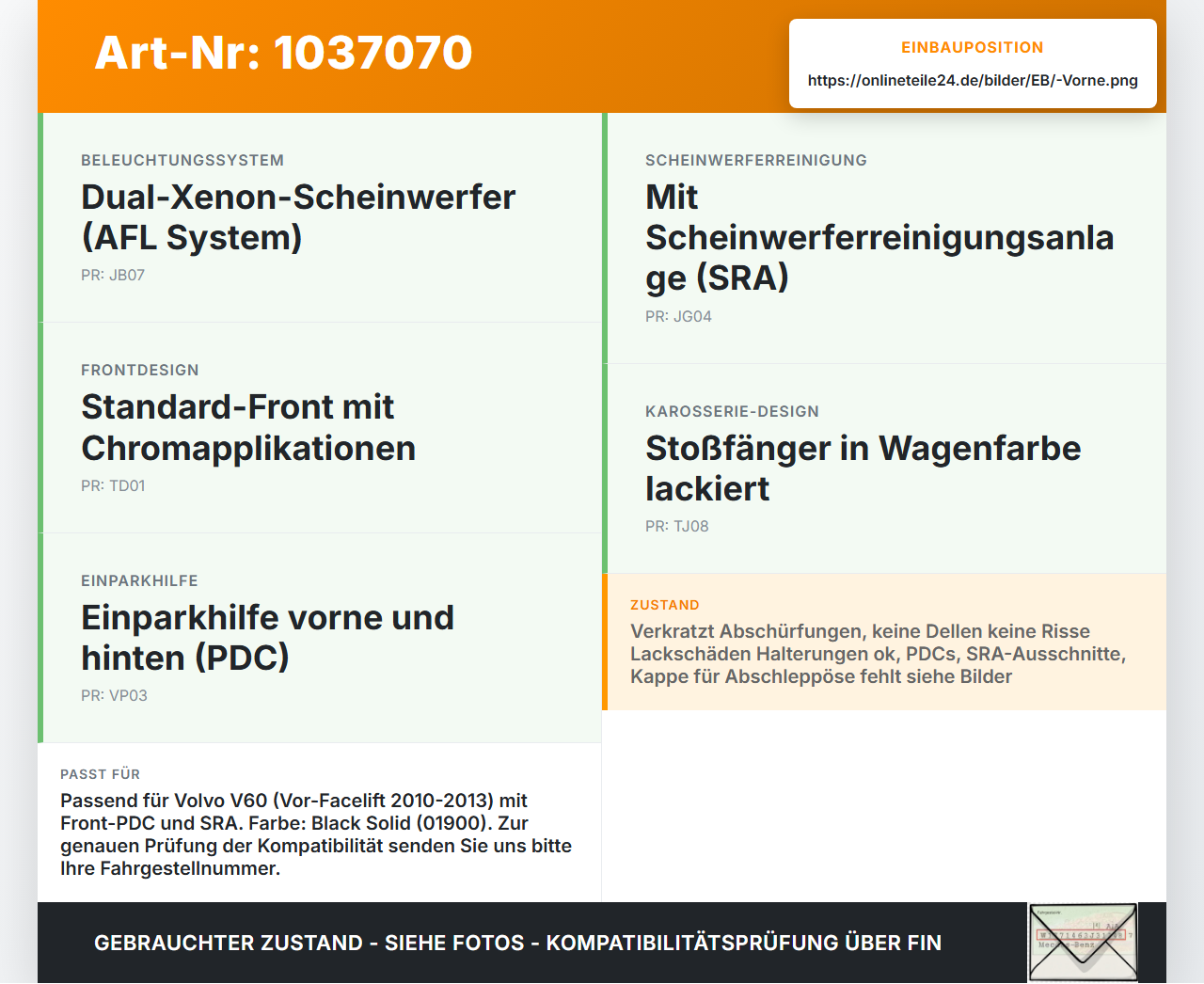
Task: Select the PASST FÜR label
Action: pyautogui.click(x=100, y=774)
